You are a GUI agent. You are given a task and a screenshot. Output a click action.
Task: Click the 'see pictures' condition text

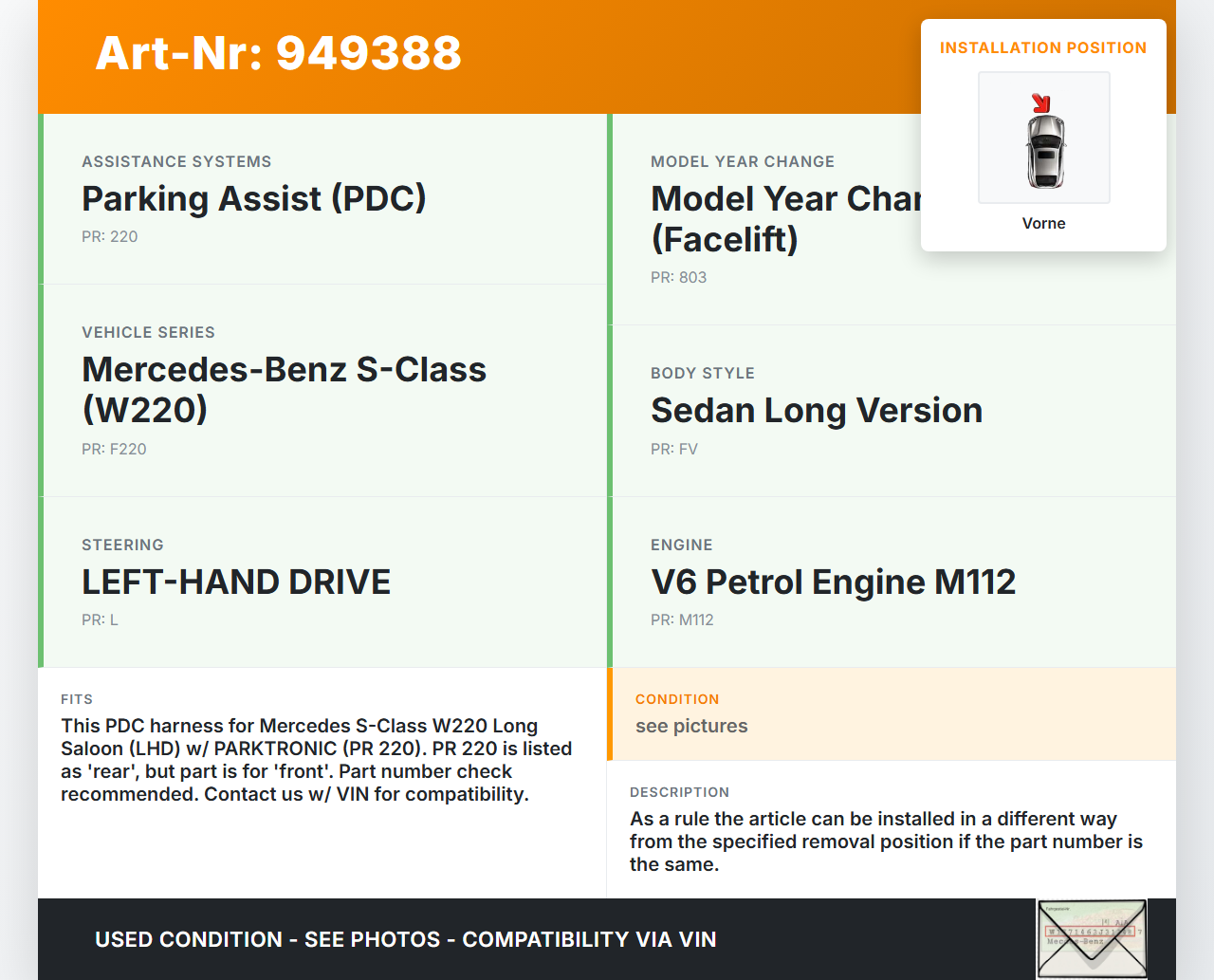691,726
